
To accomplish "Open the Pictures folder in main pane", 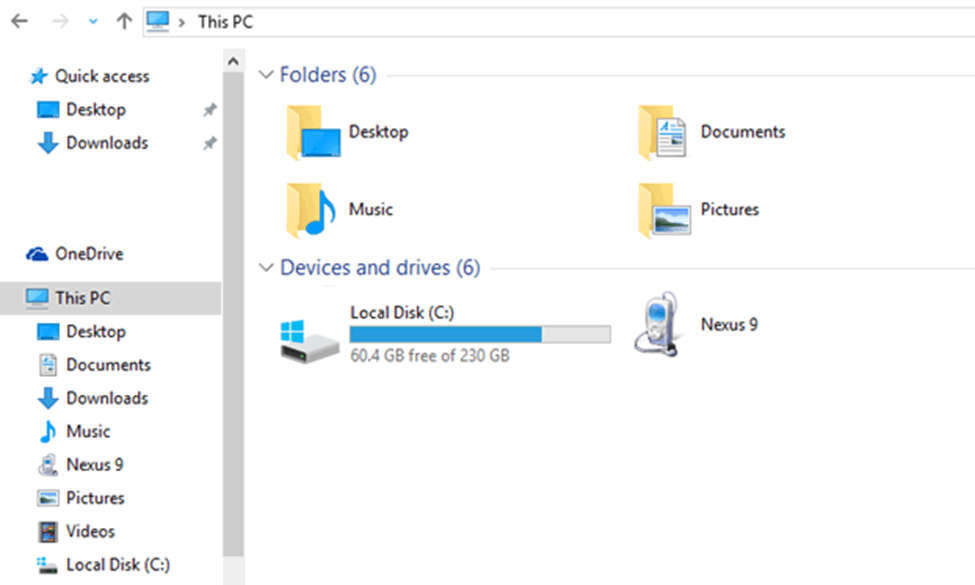I will click(x=663, y=209).
